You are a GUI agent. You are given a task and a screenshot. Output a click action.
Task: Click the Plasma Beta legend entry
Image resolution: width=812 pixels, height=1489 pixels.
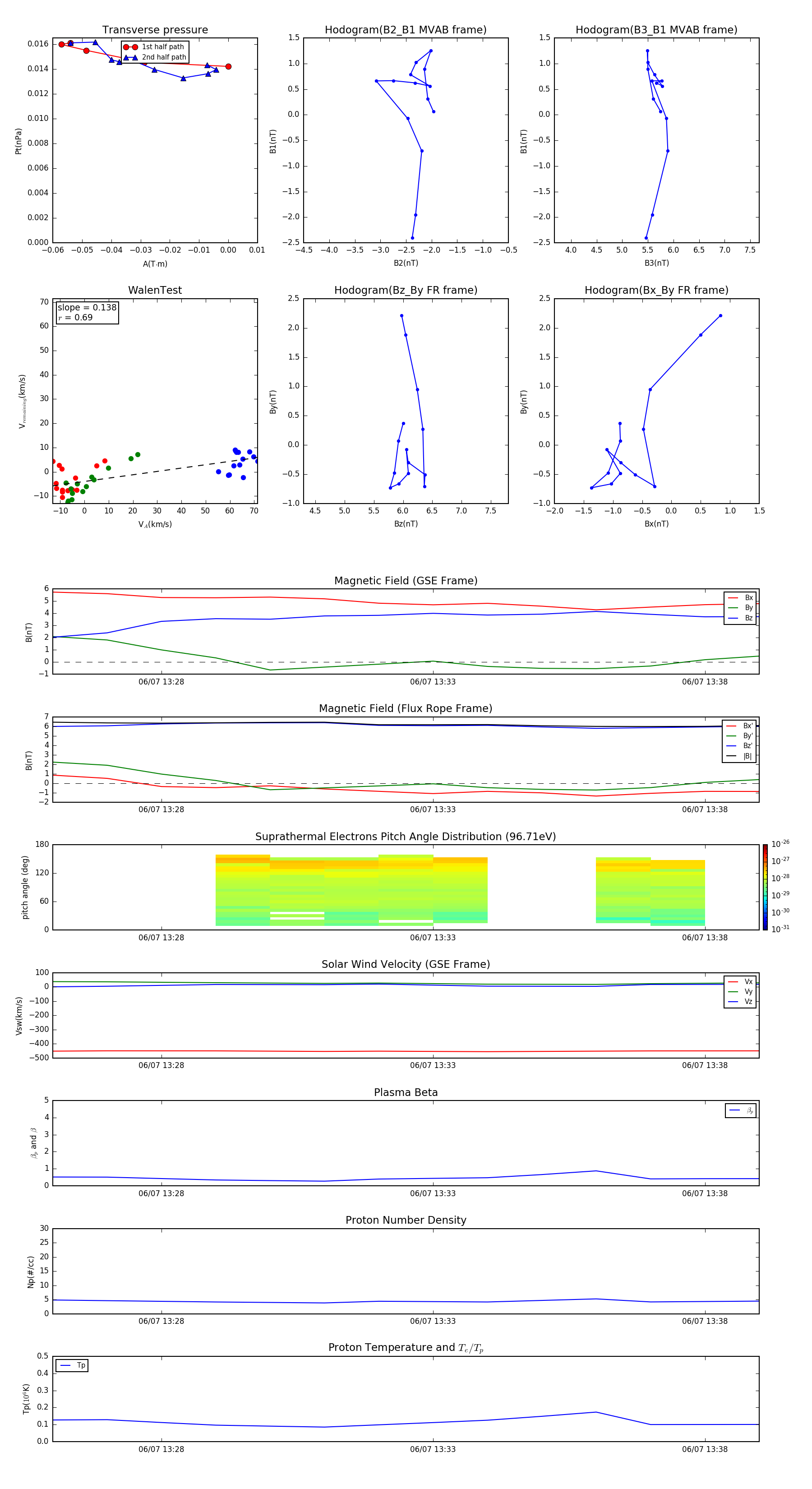[x=741, y=1110]
